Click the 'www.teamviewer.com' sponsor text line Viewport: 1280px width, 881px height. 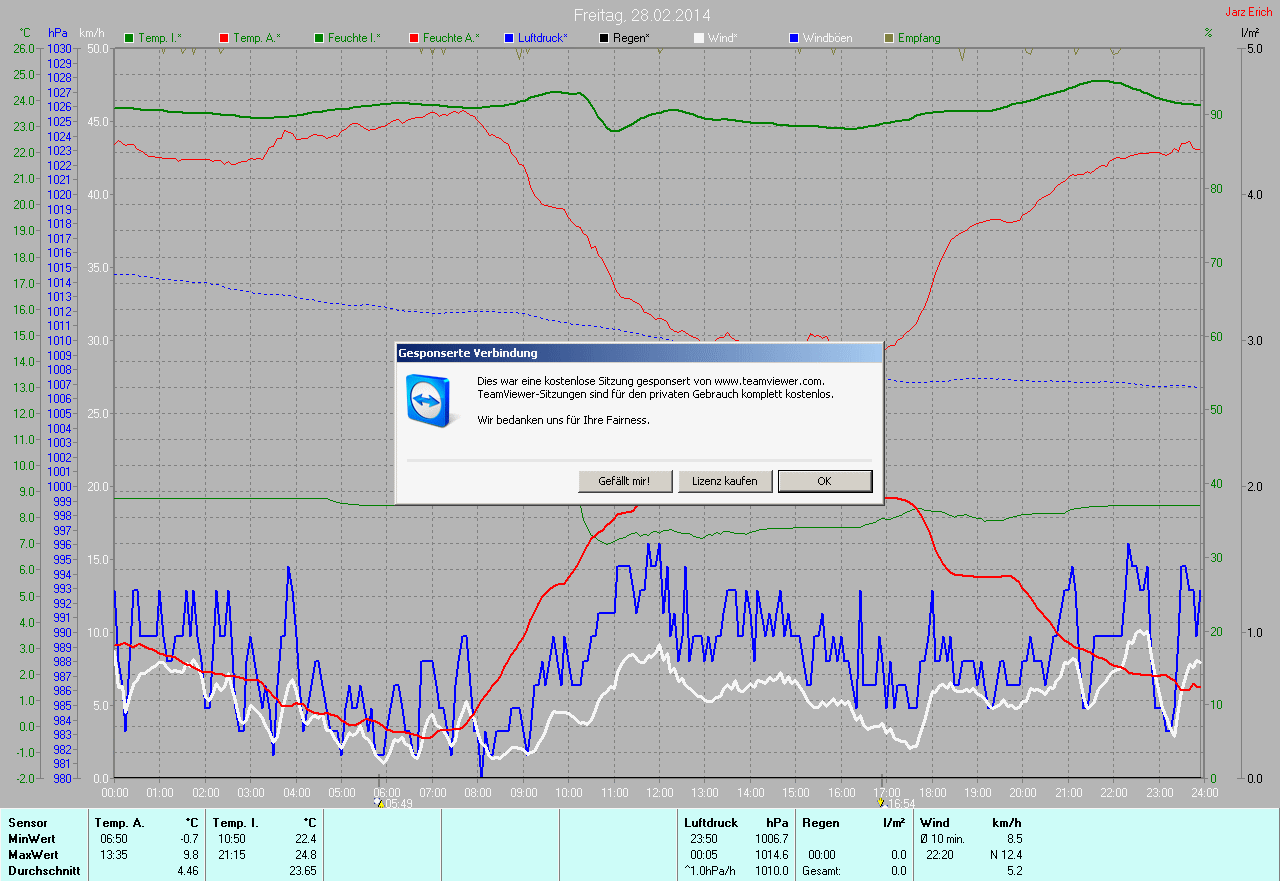tap(650, 381)
